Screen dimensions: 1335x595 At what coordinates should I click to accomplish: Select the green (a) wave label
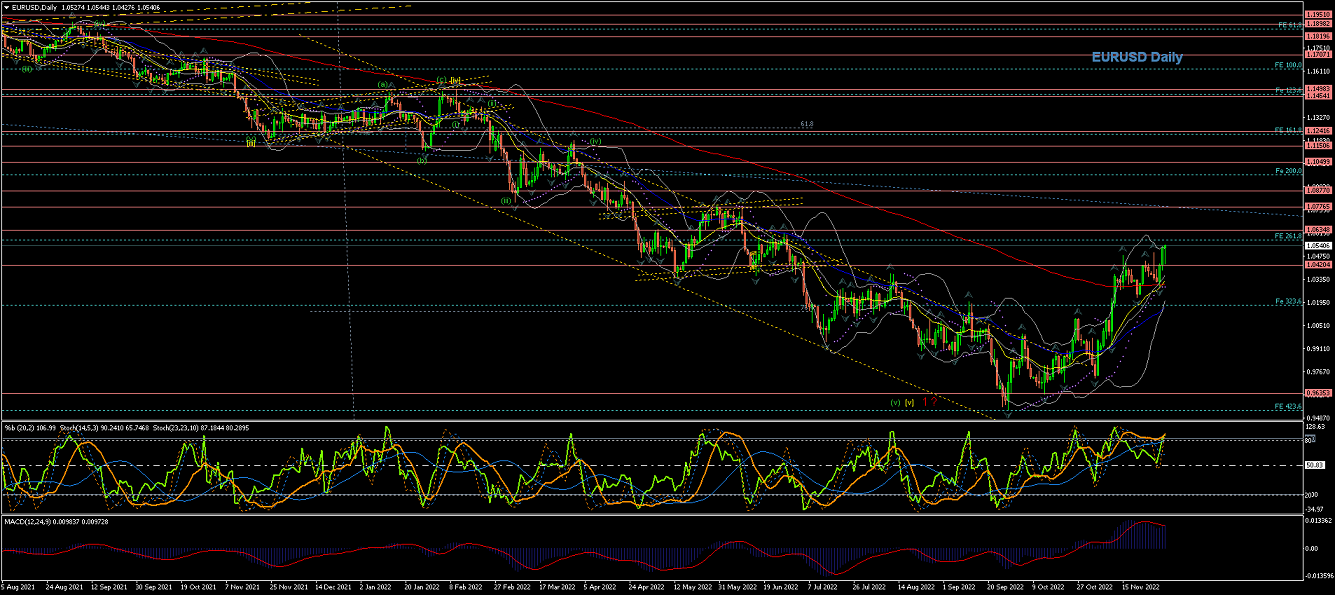pyautogui.click(x=383, y=85)
